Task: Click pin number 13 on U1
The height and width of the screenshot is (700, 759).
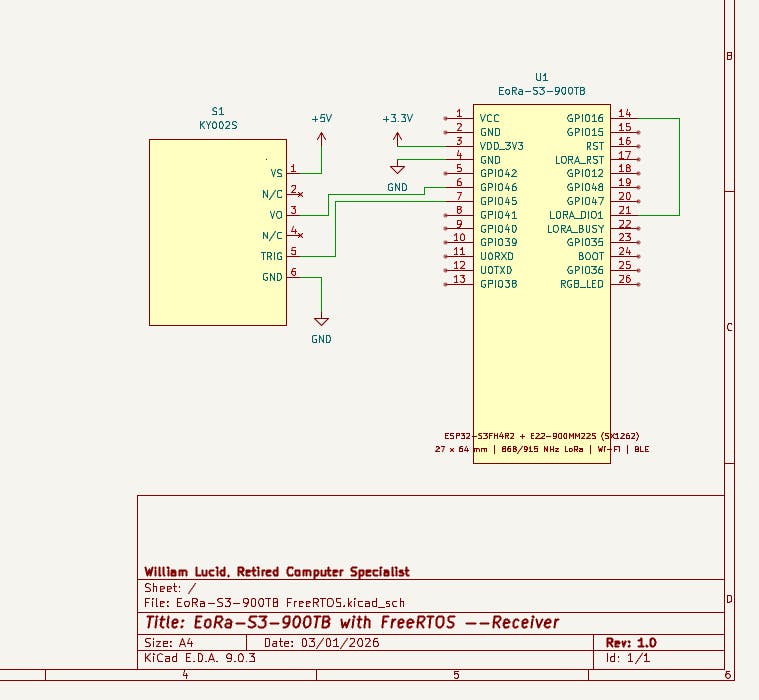Action: 459,279
